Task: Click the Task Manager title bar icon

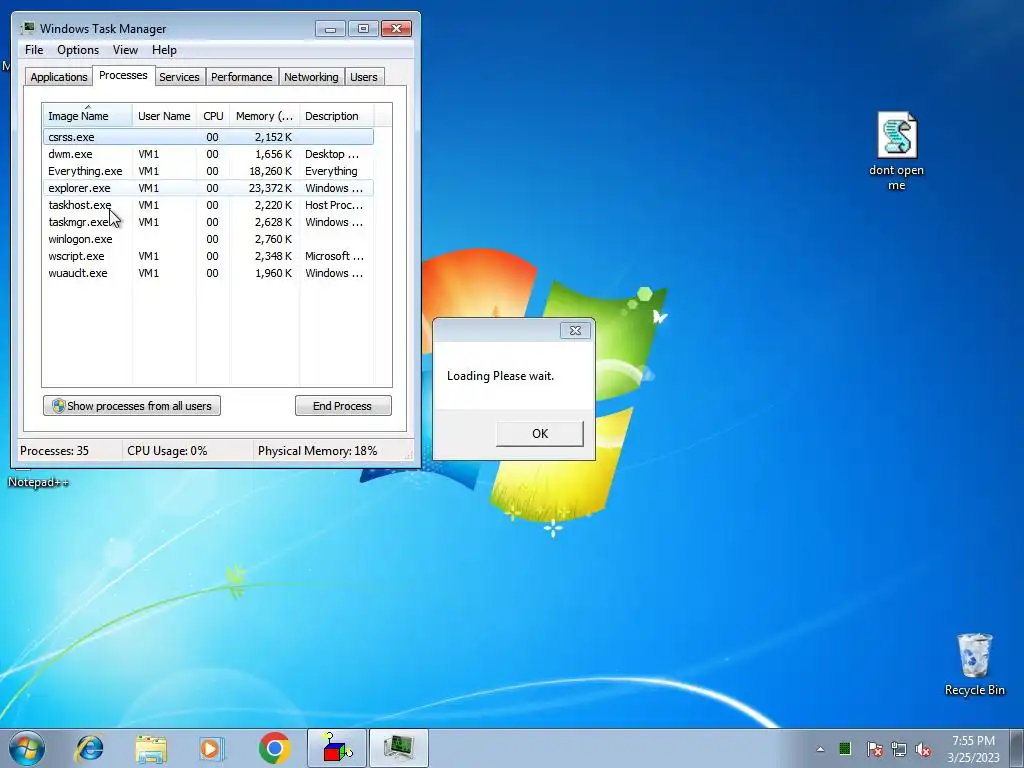Action: pyautogui.click(x=28, y=28)
